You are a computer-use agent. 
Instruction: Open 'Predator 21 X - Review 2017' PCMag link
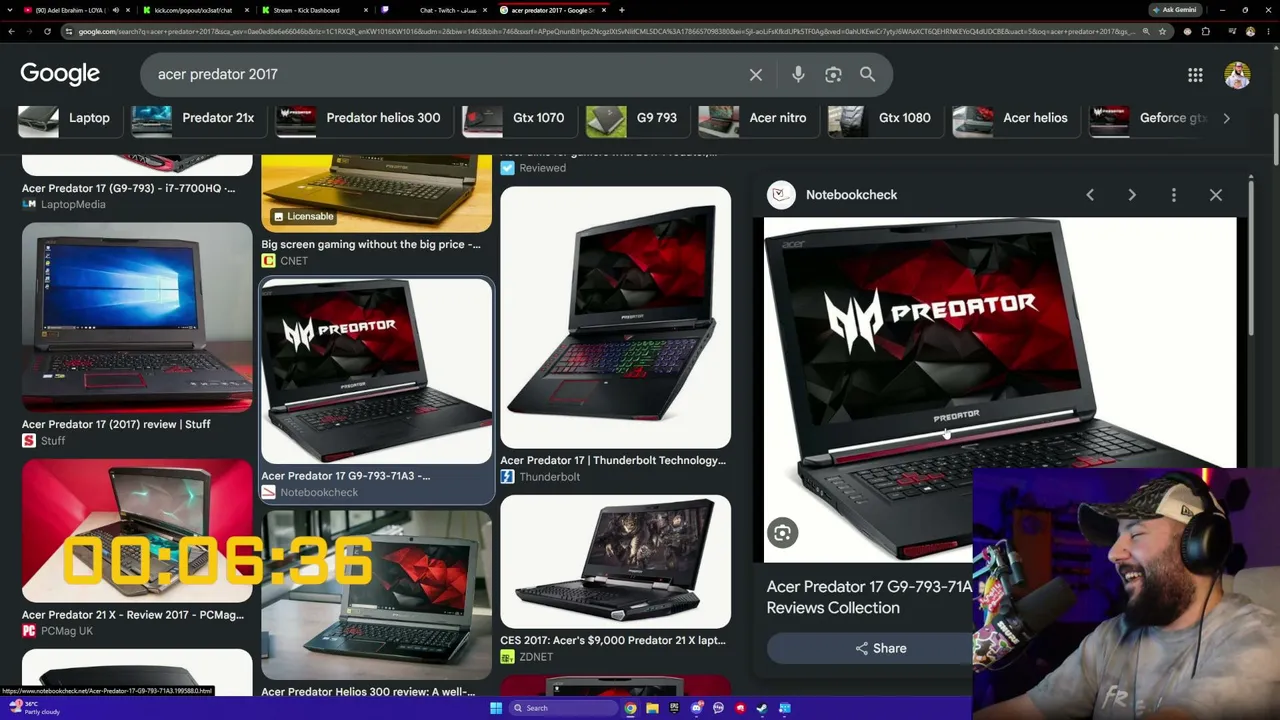pyautogui.click(x=133, y=615)
